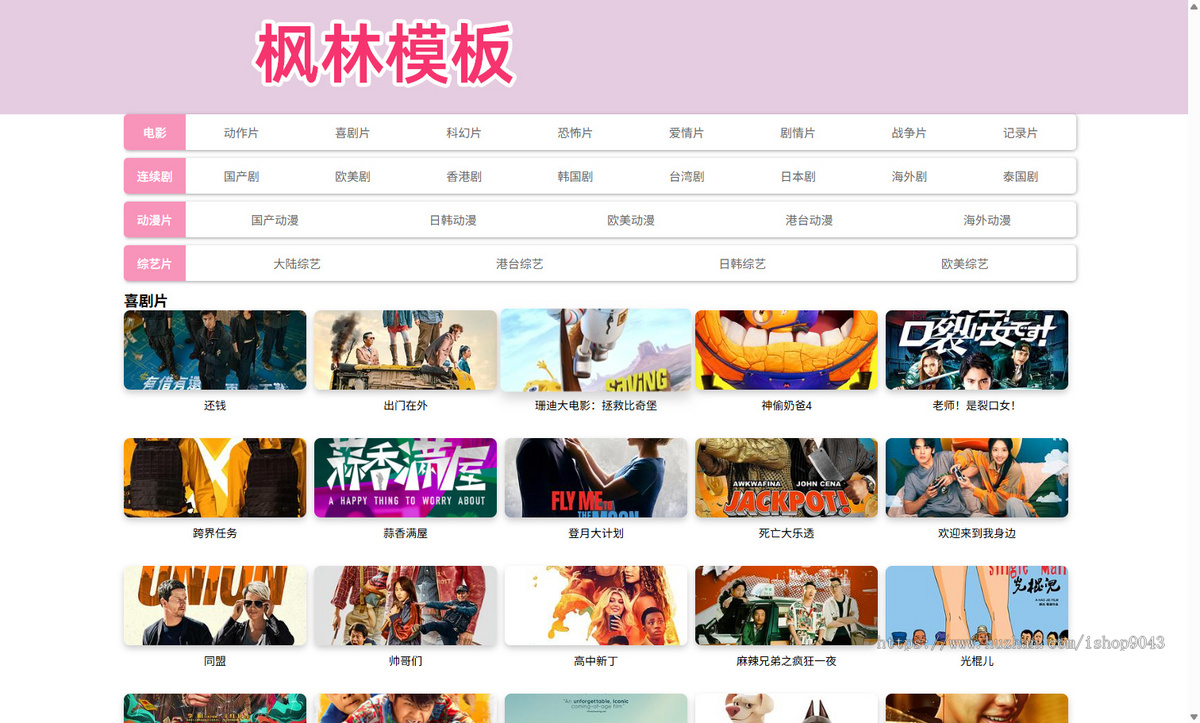Click the 光棍儿 title text
This screenshot has height=723, width=1200.
tap(977, 662)
